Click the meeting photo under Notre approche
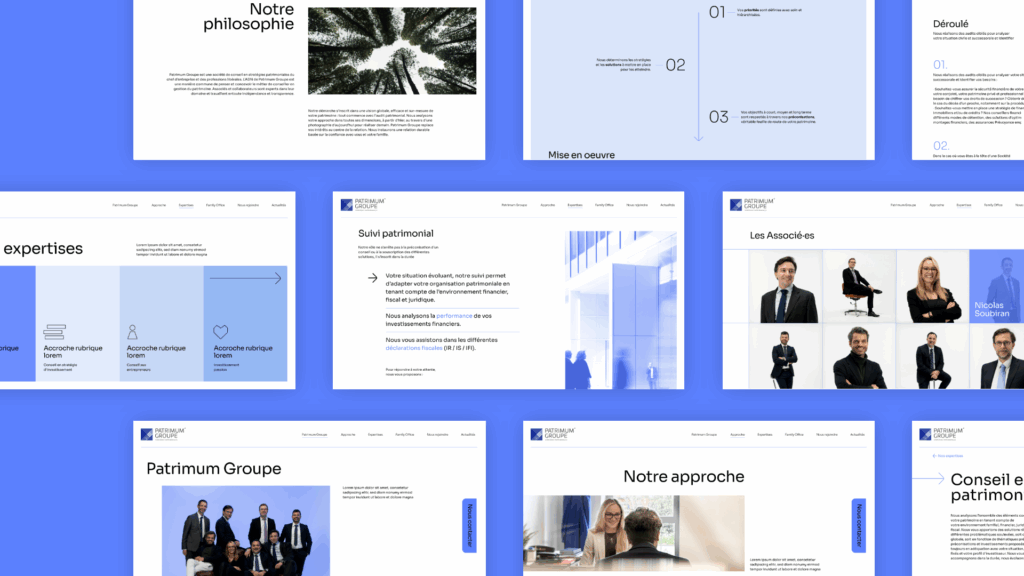This screenshot has height=576, width=1024. pos(633,534)
